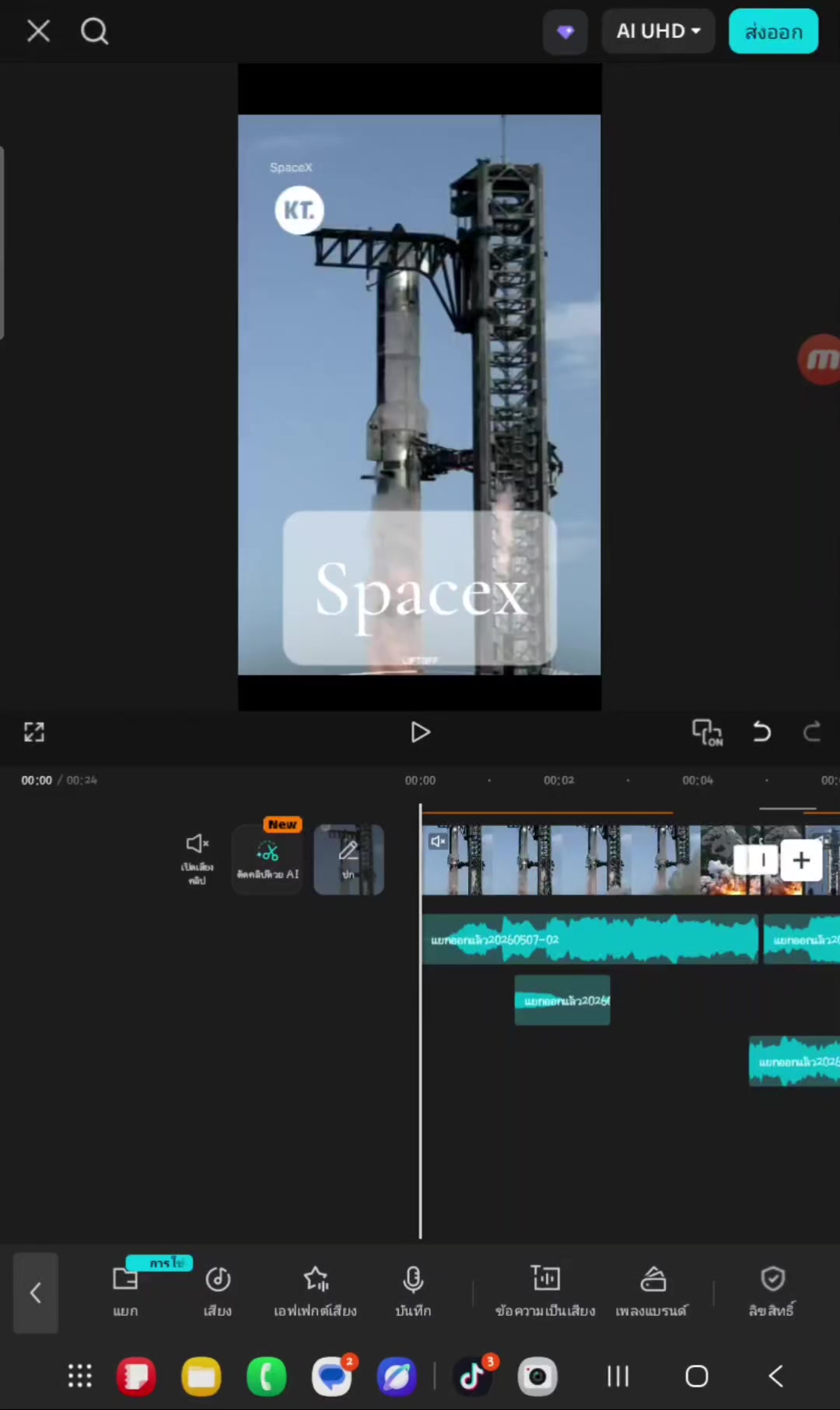Select the short audio clip on second row
The height and width of the screenshot is (1410, 840).
pos(562,1001)
